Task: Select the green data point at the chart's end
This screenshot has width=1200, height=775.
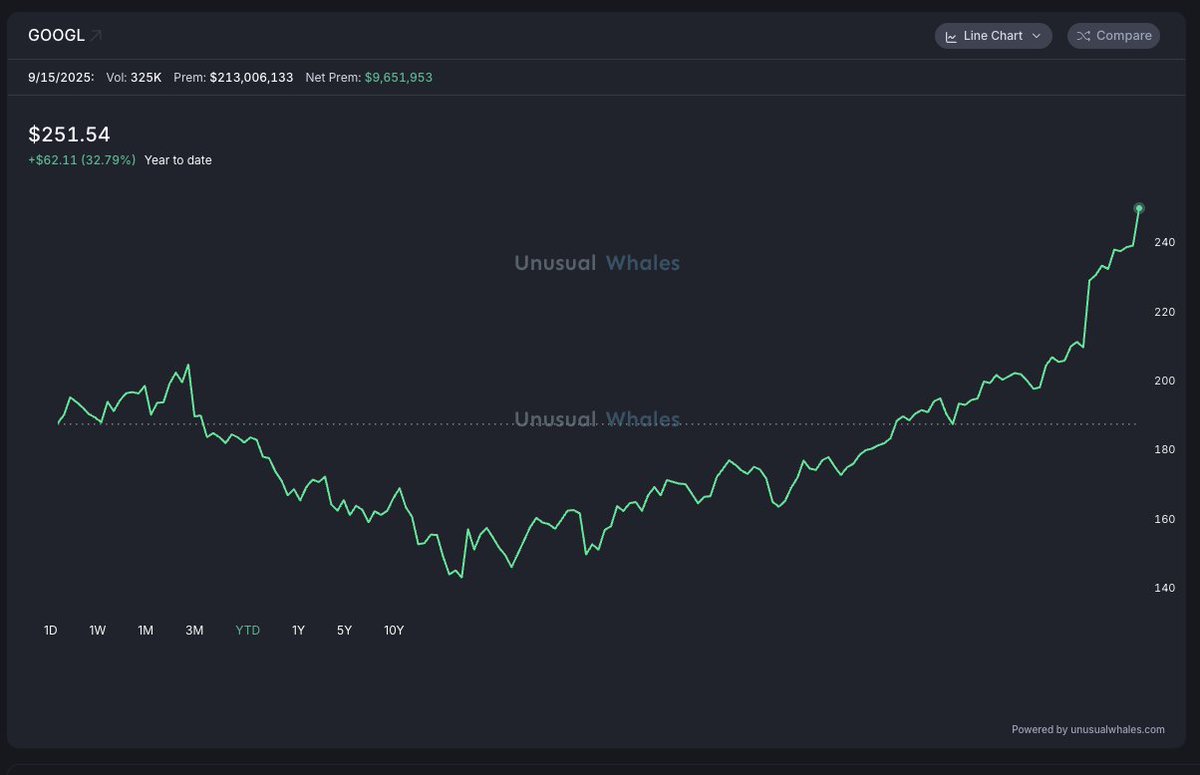Action: pyautogui.click(x=1138, y=208)
